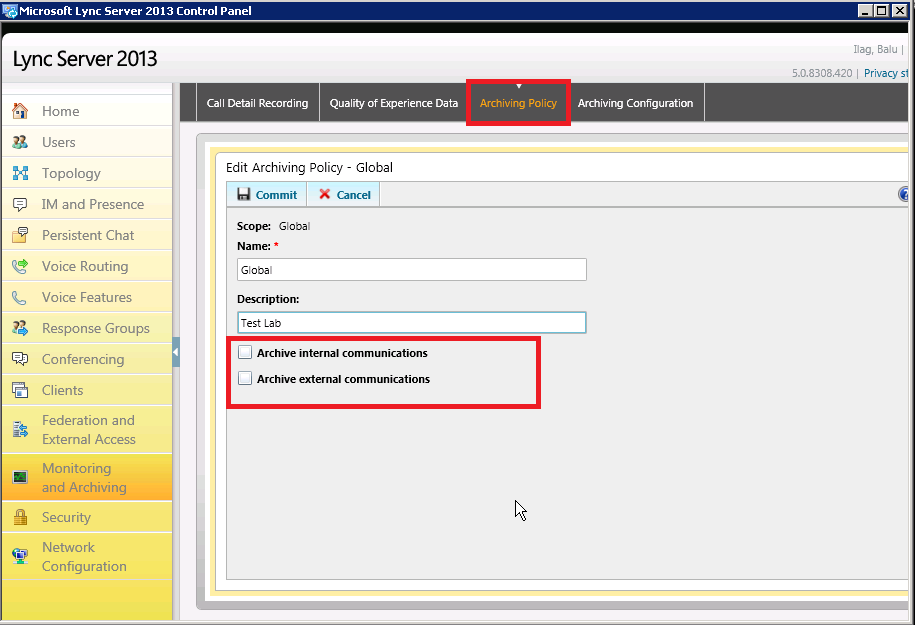Click the Scope Global value text

coord(294,226)
